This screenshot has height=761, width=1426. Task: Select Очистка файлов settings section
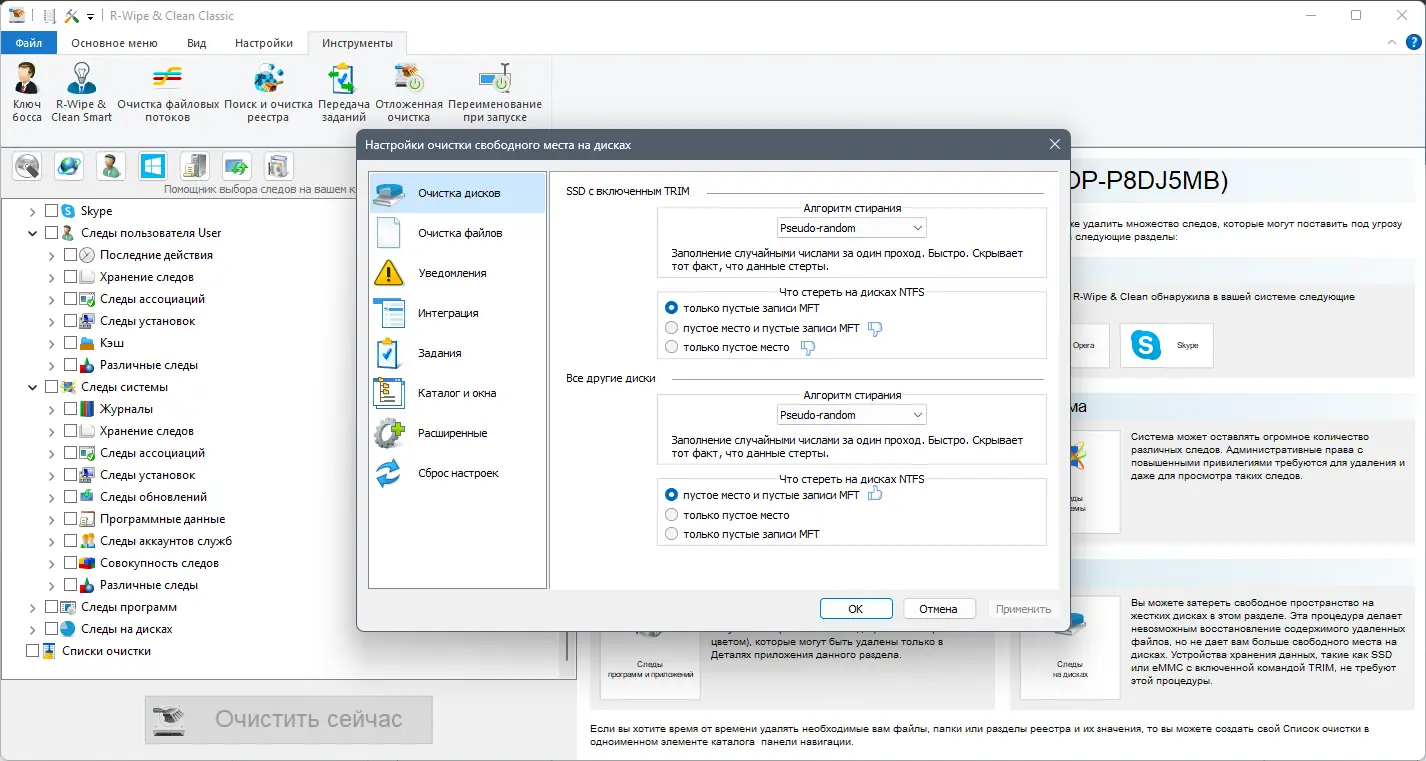[x=458, y=233]
